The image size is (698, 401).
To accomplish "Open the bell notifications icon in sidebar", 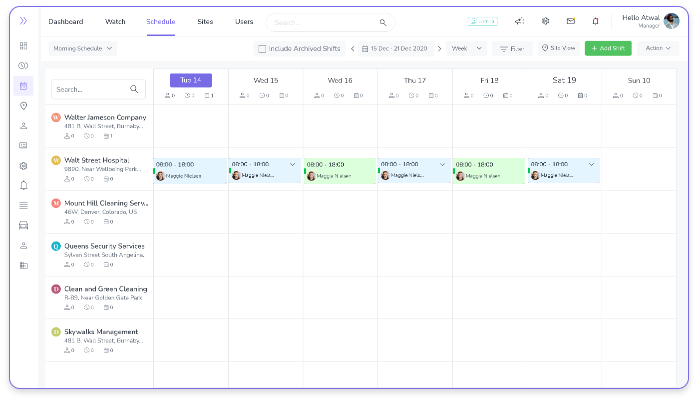I will click(x=23, y=185).
